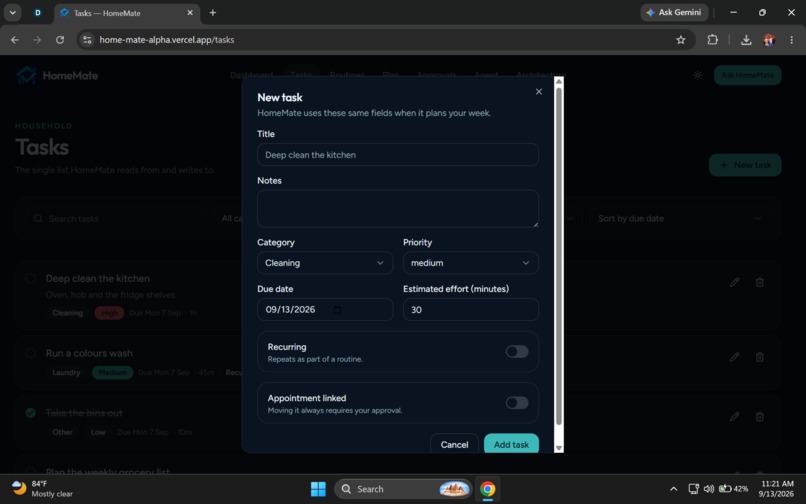Open the Approvals nav item
This screenshot has width=806, height=504.
click(436, 75)
